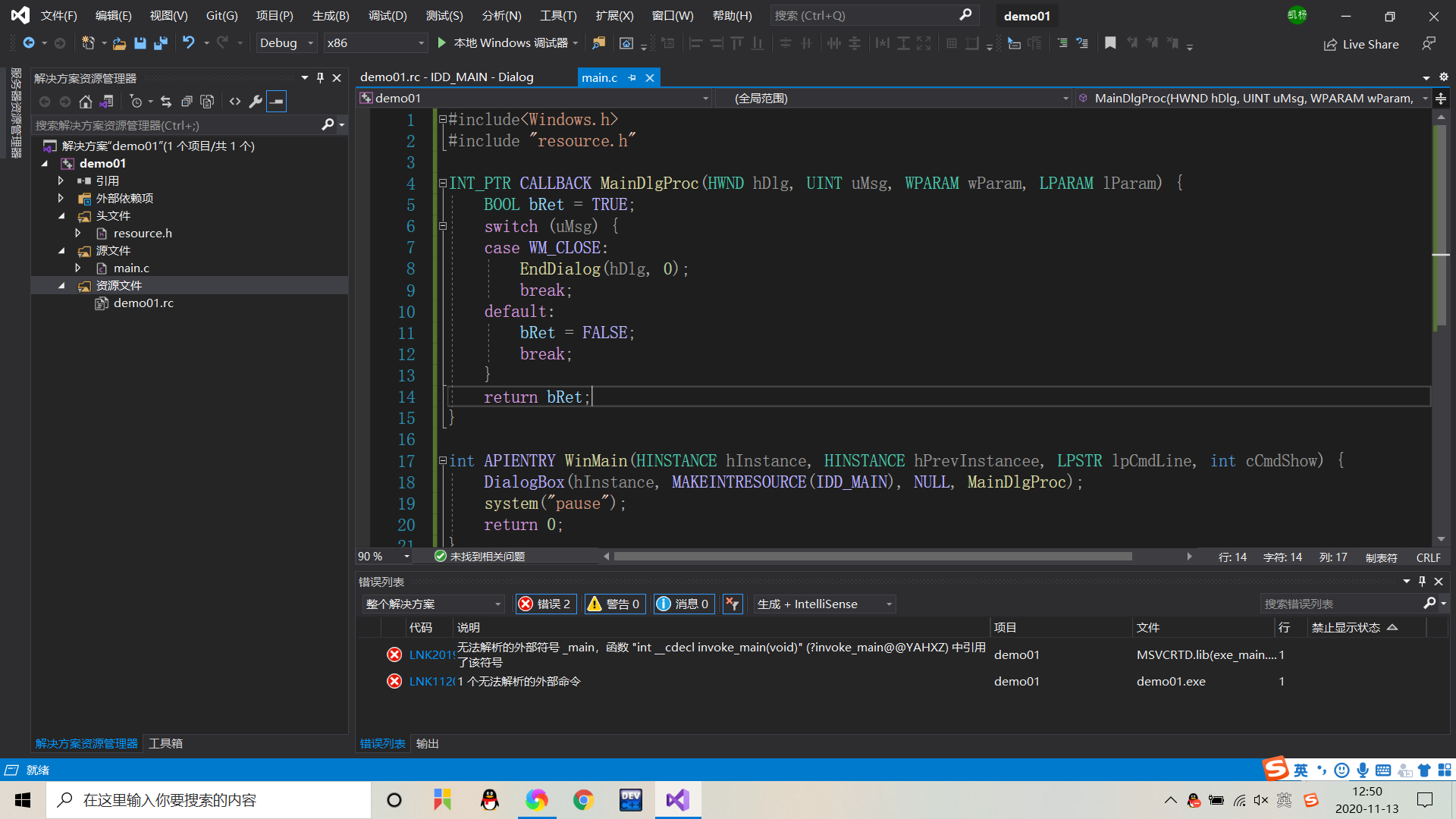Image resolution: width=1456 pixels, height=819 pixels.
Task: Open the x86 platform dropdown
Action: [375, 43]
